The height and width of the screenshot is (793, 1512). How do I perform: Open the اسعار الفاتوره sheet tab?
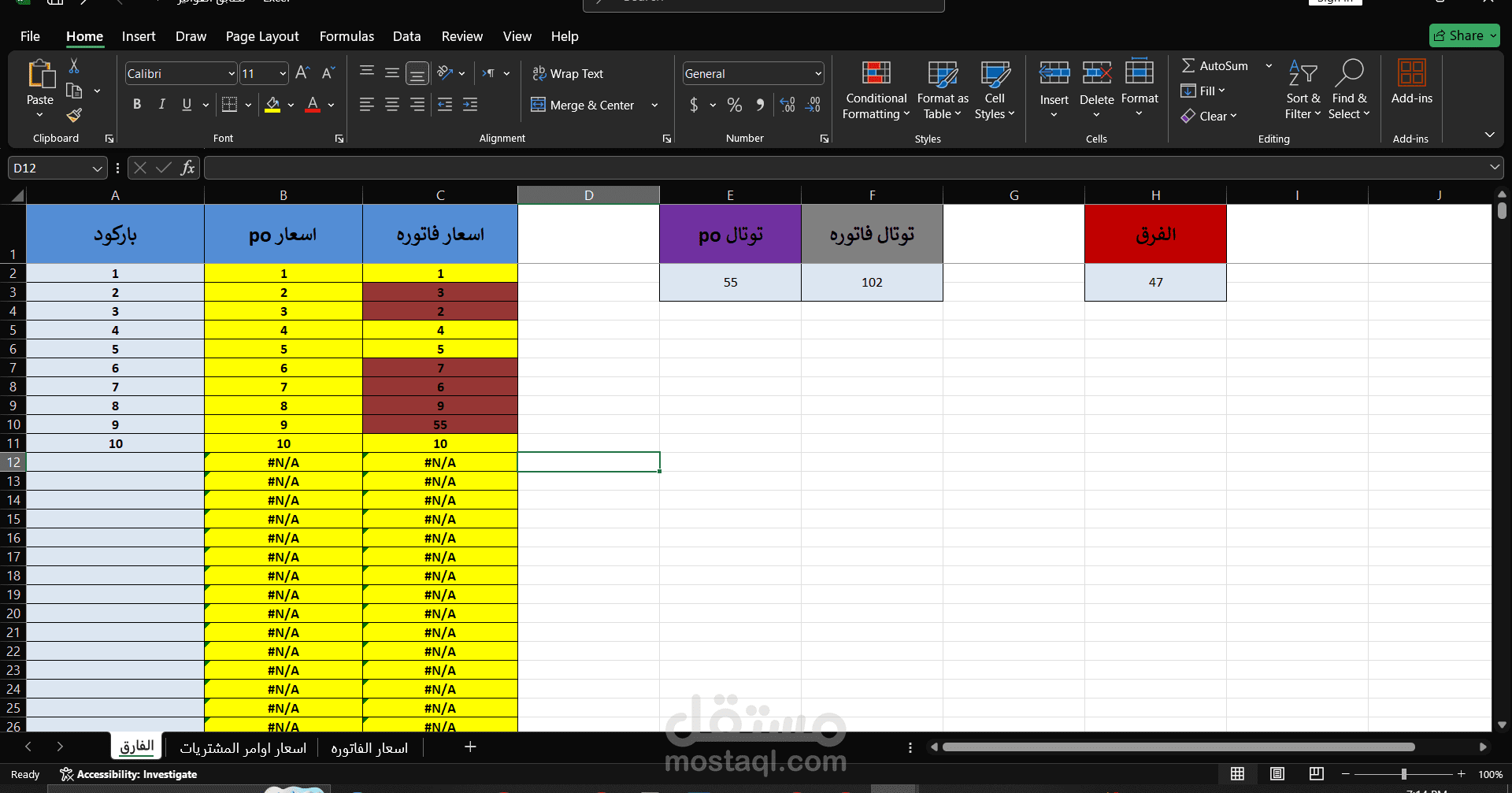coord(369,747)
